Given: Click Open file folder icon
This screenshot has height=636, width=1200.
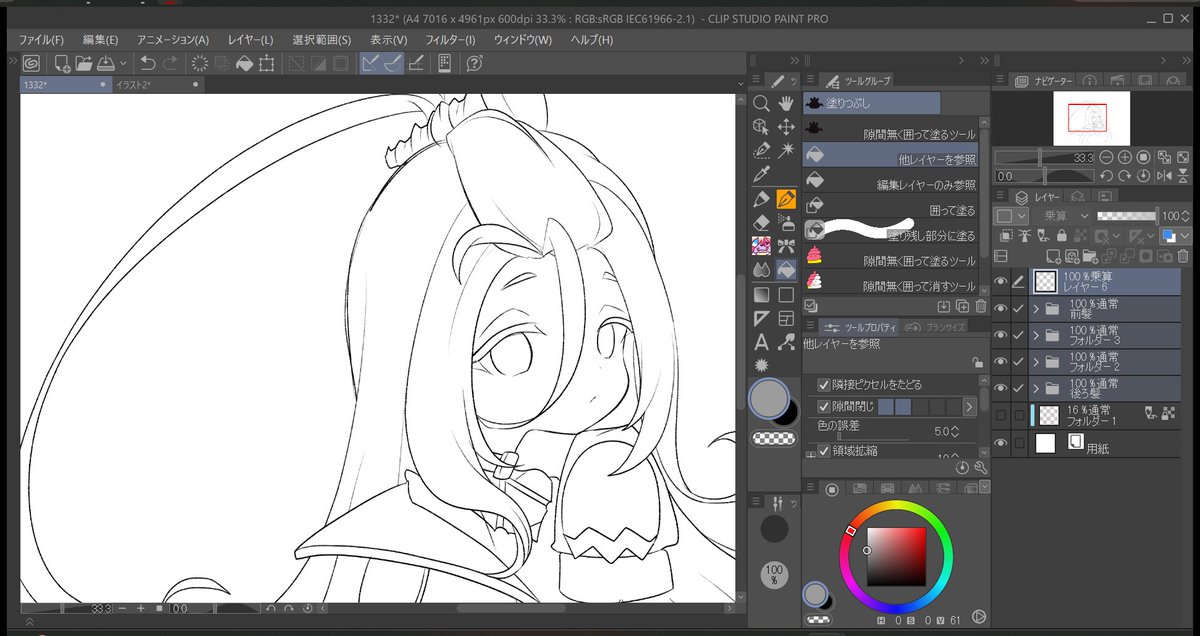Looking at the screenshot, I should click(x=84, y=63).
